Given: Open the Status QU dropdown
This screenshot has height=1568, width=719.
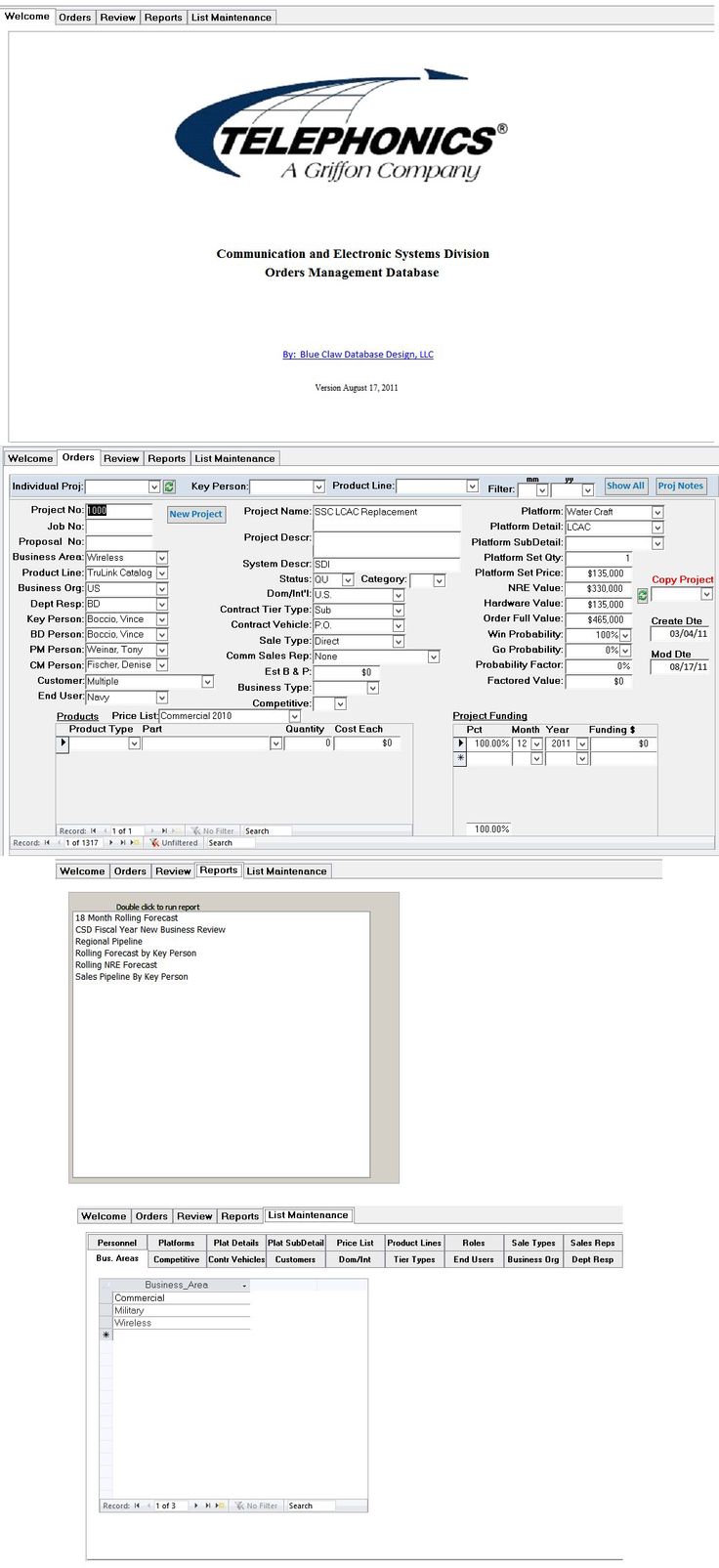Looking at the screenshot, I should pos(348,580).
